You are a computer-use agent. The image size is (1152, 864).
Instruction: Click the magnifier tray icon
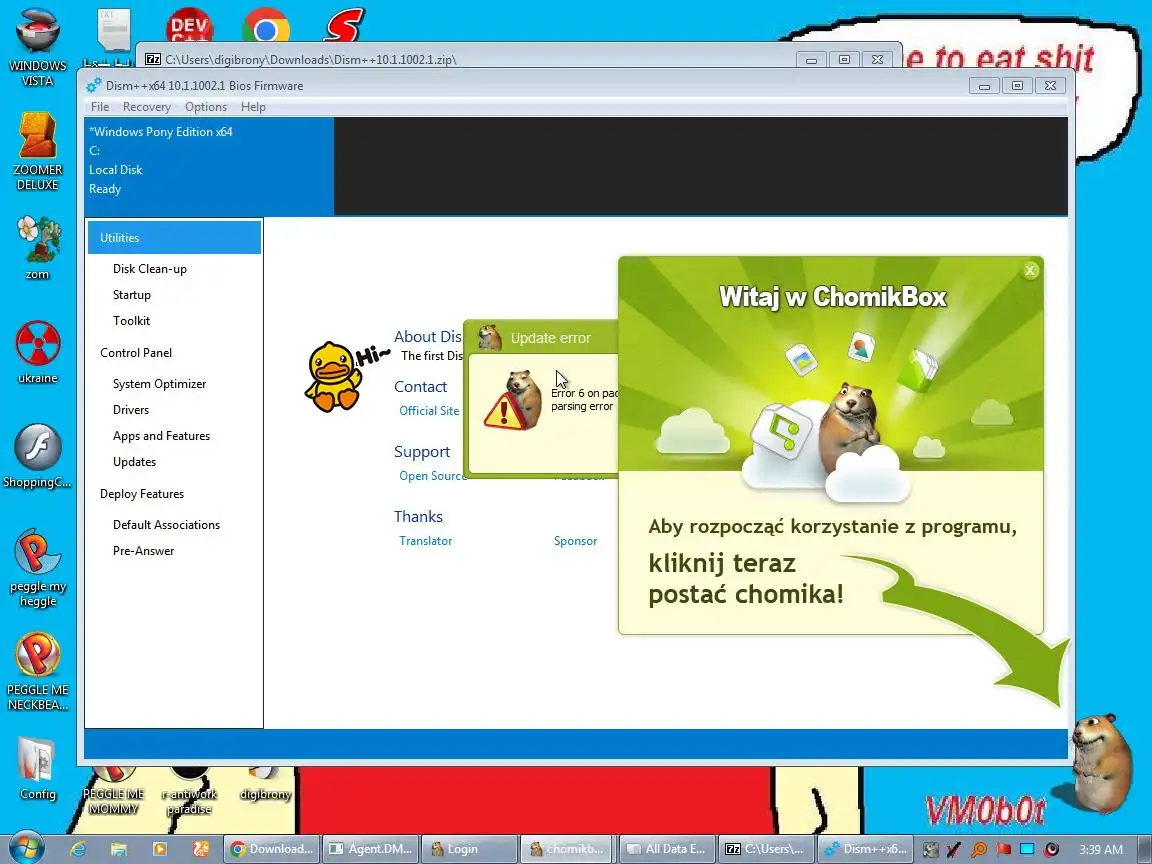pos(979,849)
